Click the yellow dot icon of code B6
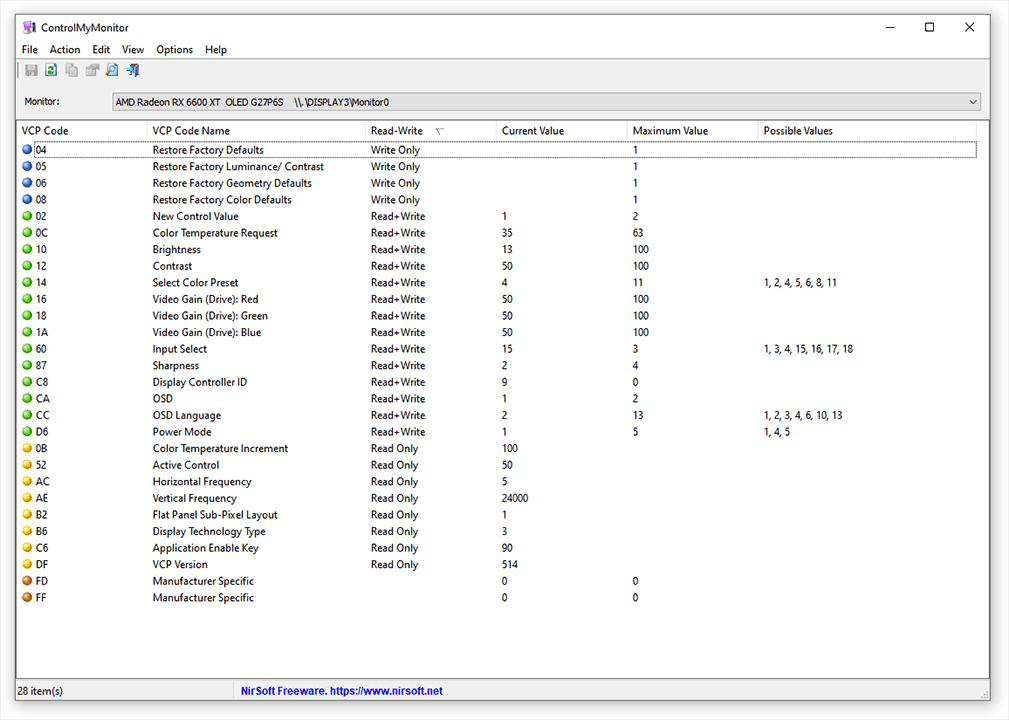 point(27,531)
